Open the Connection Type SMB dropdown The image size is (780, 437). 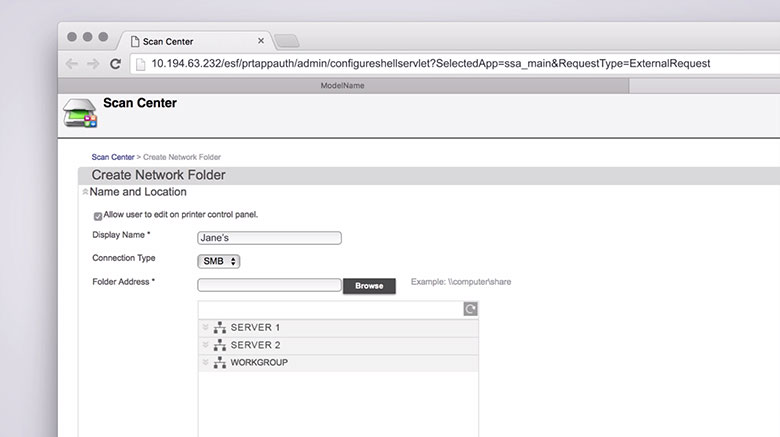pos(219,261)
